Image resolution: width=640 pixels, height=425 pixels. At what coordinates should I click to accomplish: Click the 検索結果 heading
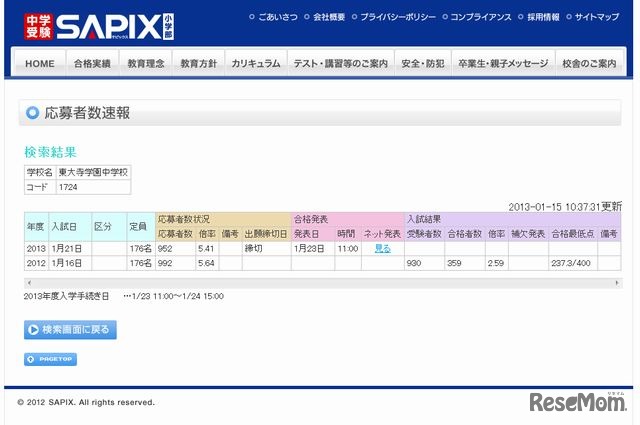pos(50,152)
